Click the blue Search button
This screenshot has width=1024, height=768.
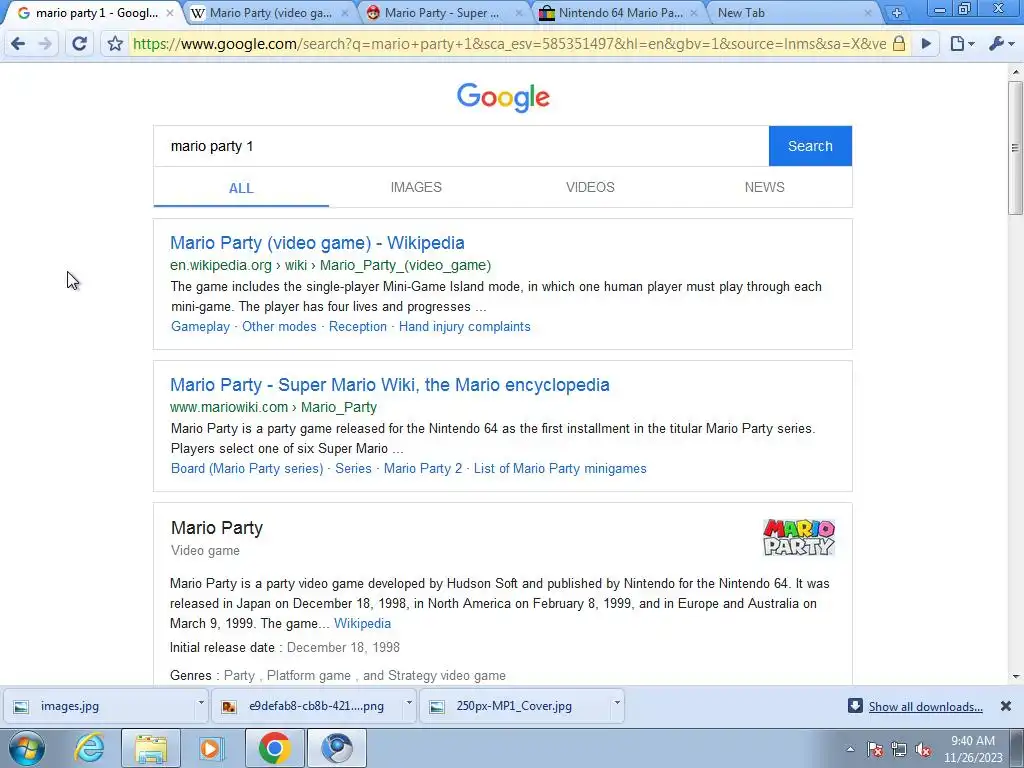tap(810, 146)
